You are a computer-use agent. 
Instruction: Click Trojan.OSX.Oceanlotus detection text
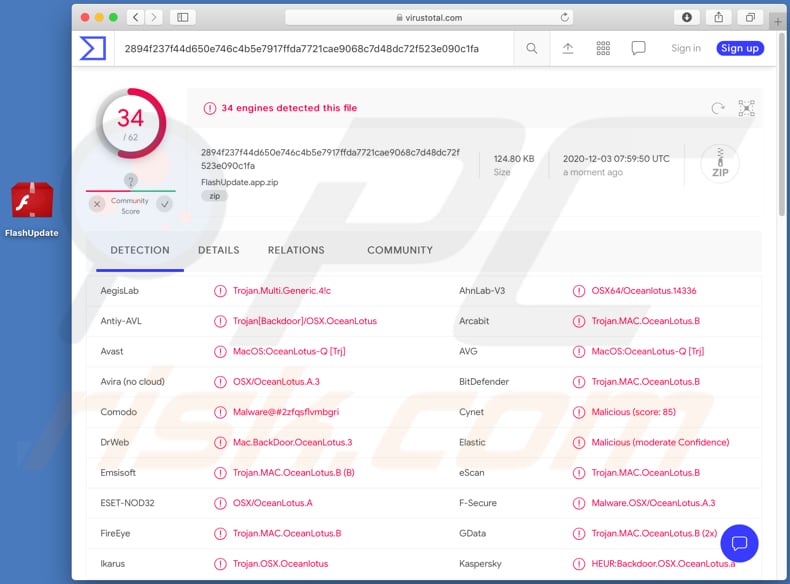[280, 564]
